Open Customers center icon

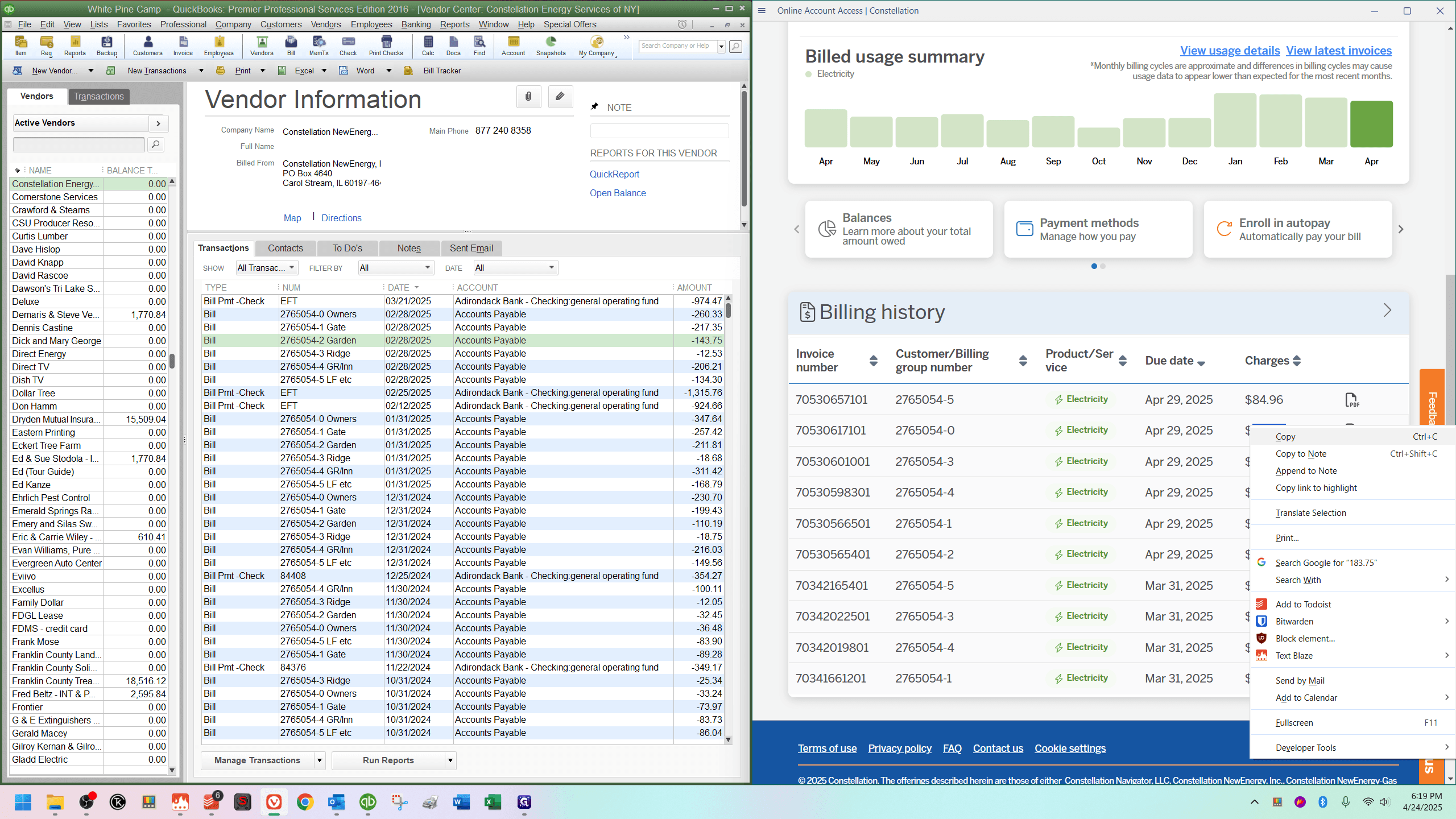148,45
